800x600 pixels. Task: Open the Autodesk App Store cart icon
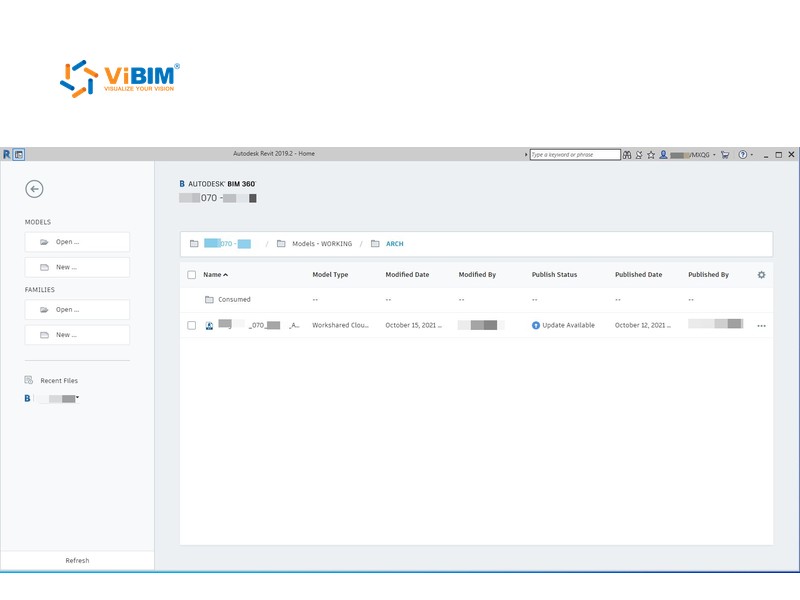(725, 155)
